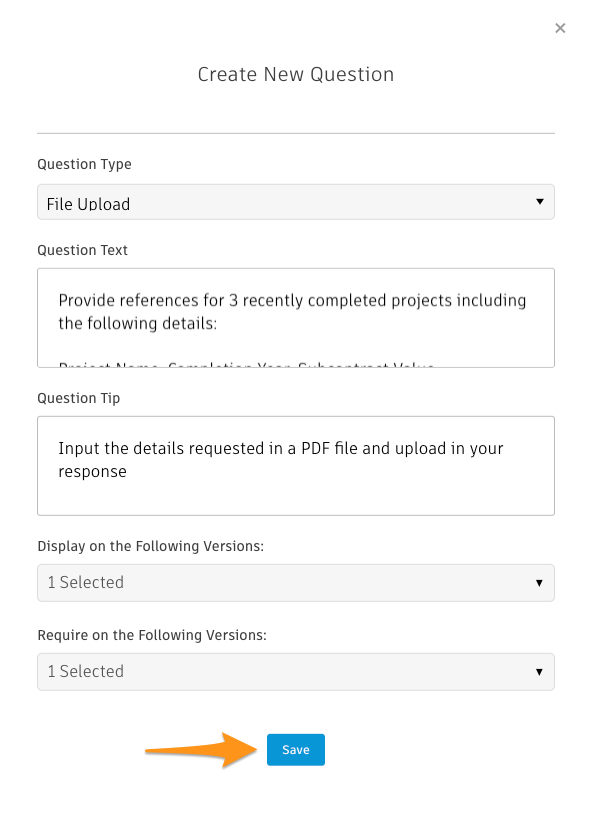Click the Question Text label
Screen dimensions: 594x822
82,250
